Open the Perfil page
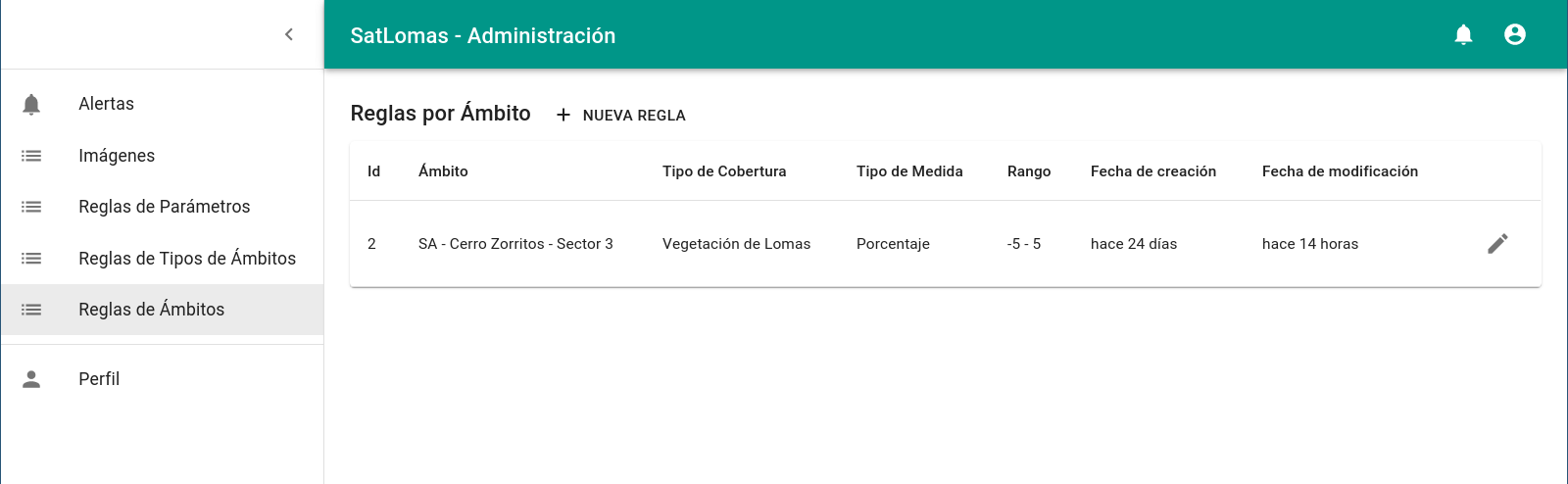Screen dimensions: 1568x484 point(162,379)
